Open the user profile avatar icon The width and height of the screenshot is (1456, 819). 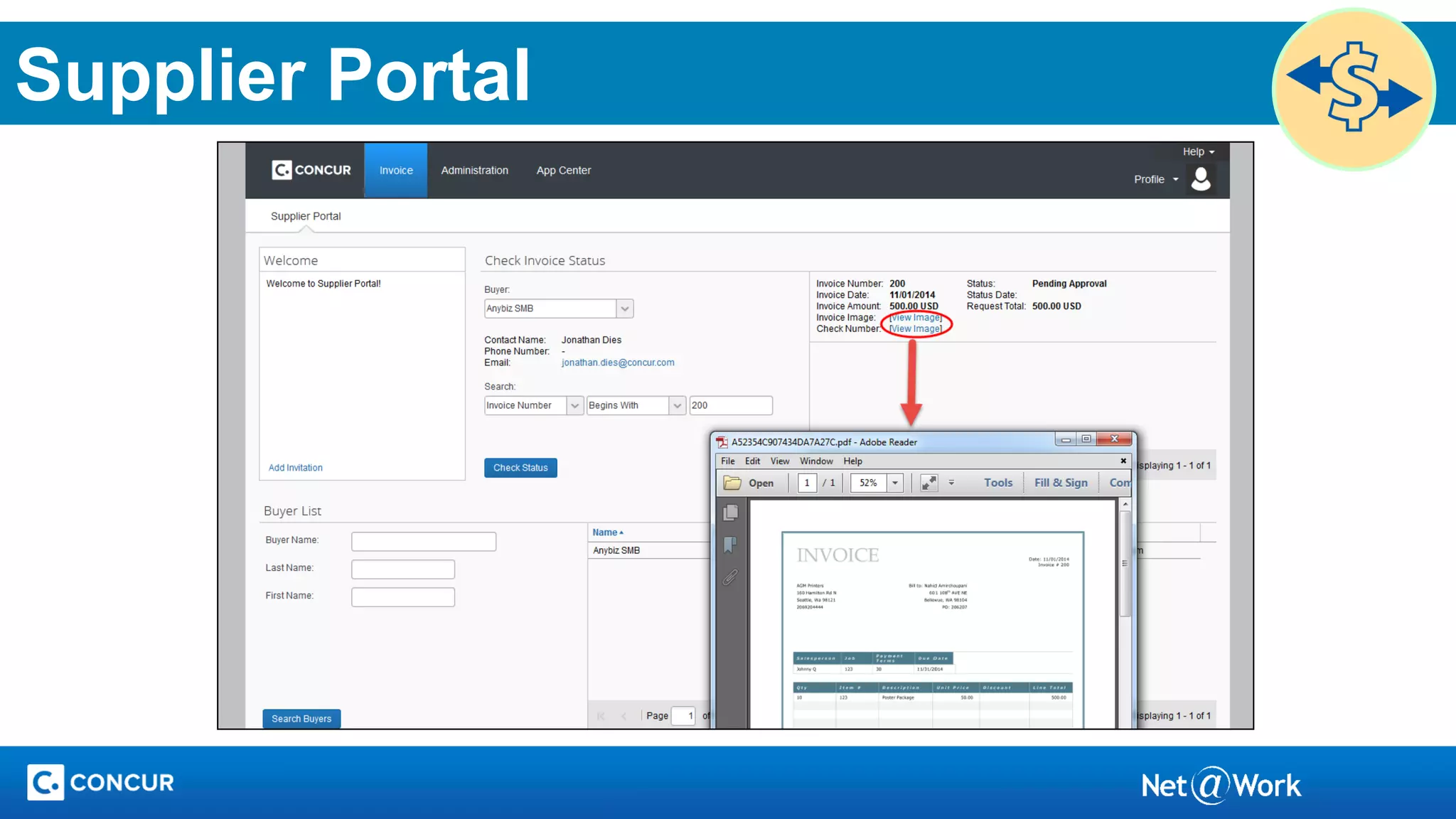click(1201, 179)
